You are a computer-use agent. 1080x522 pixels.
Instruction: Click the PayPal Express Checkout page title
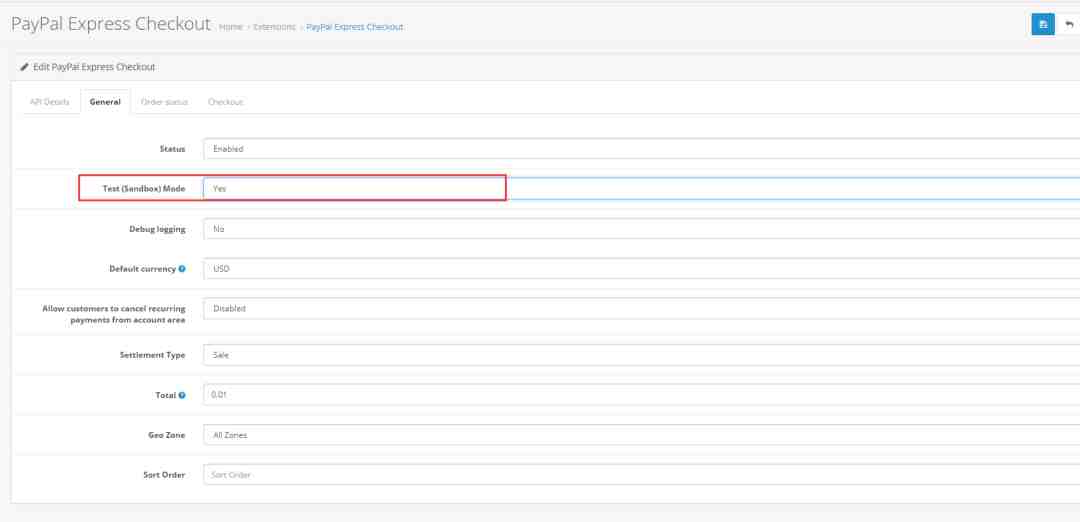tap(111, 24)
